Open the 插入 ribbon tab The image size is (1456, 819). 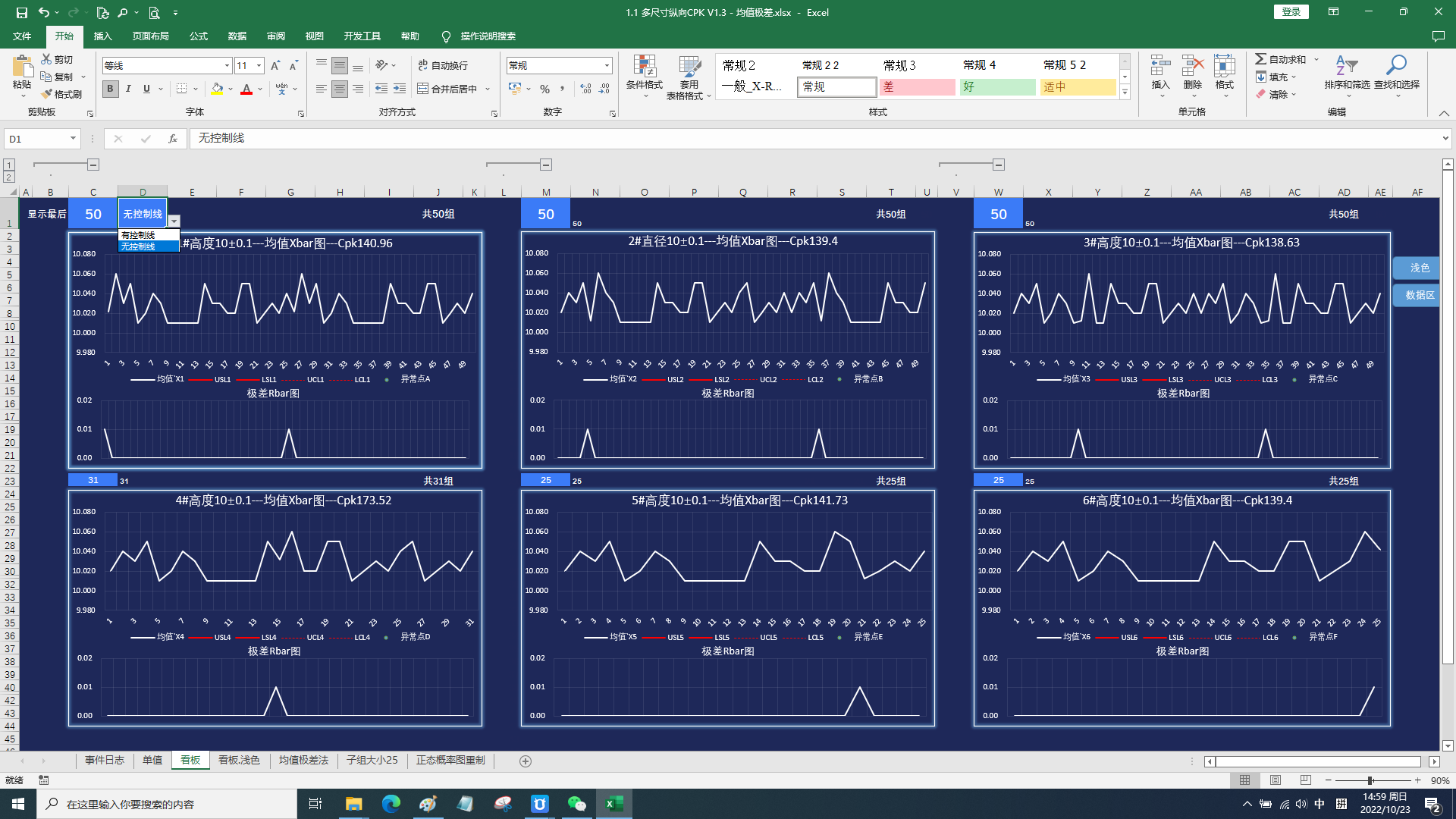tap(102, 36)
